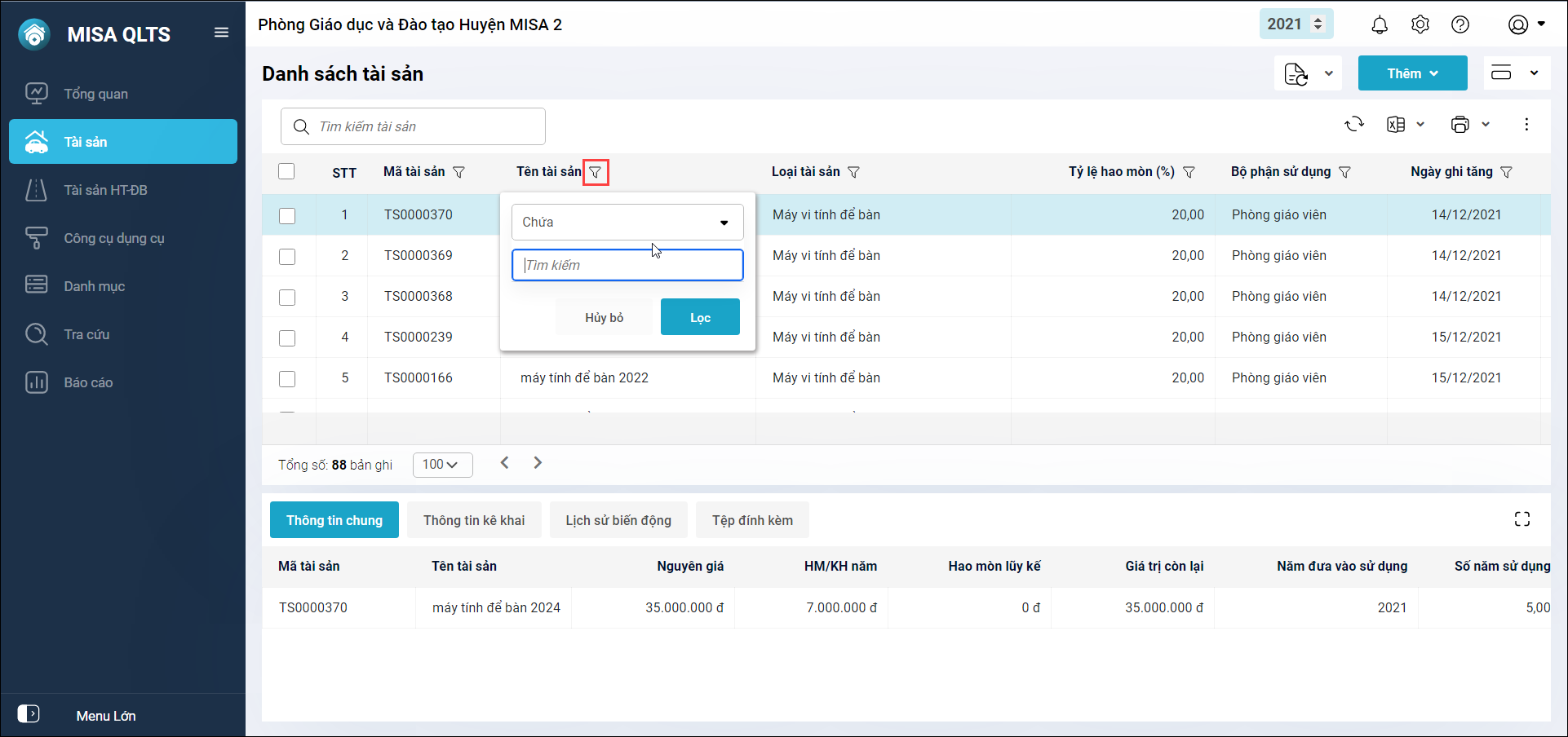Click the printer icon
The height and width of the screenshot is (737, 1568).
pyautogui.click(x=1460, y=124)
